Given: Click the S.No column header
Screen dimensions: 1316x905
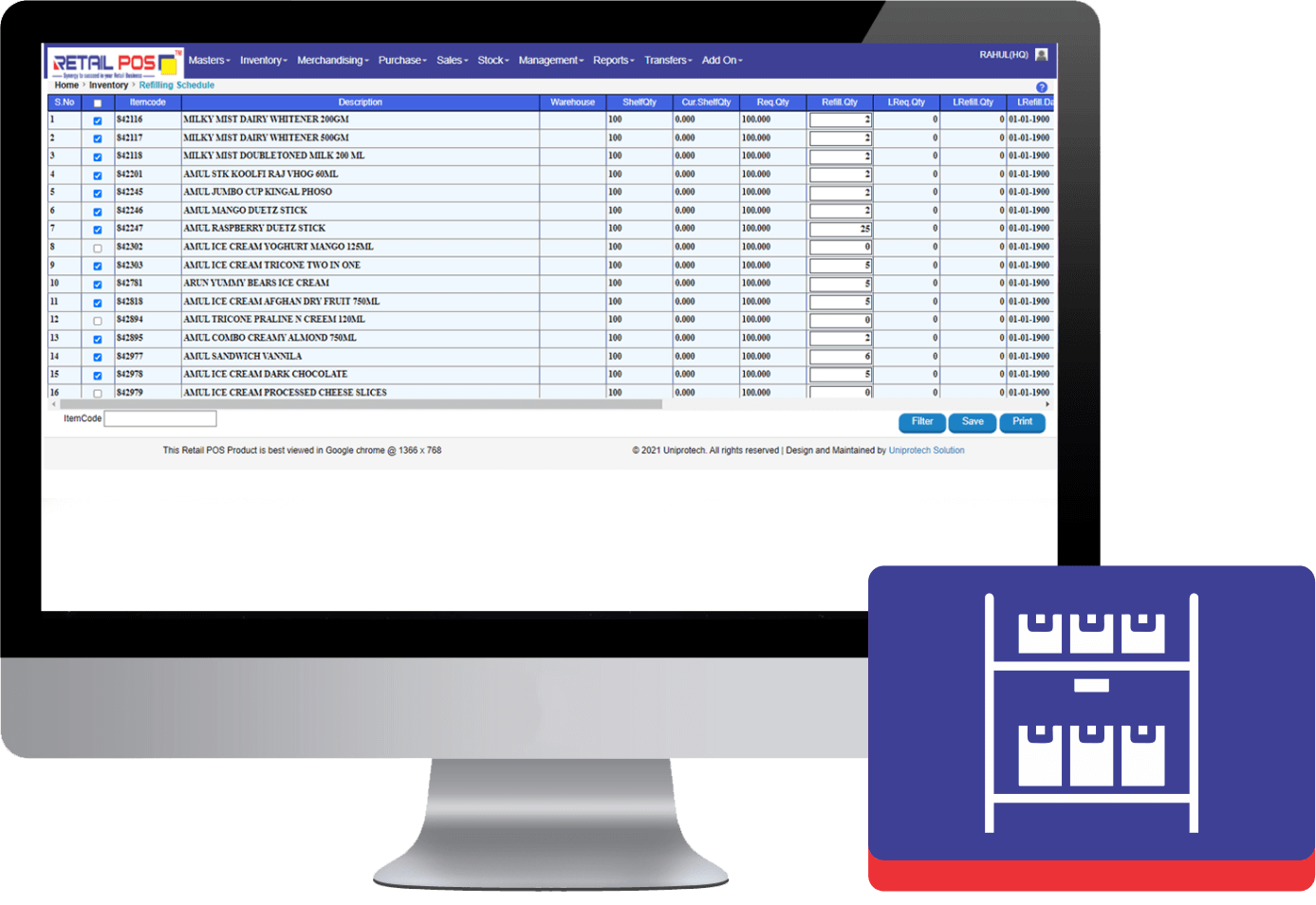Looking at the screenshot, I should pyautogui.click(x=65, y=102).
